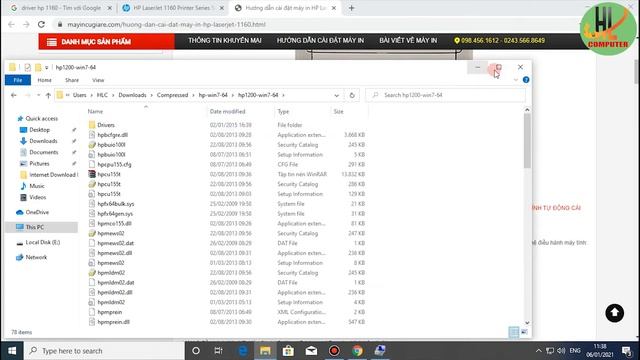This screenshot has height=360, width=640.
Task: Sort files by Date modified column
Action: click(227, 111)
